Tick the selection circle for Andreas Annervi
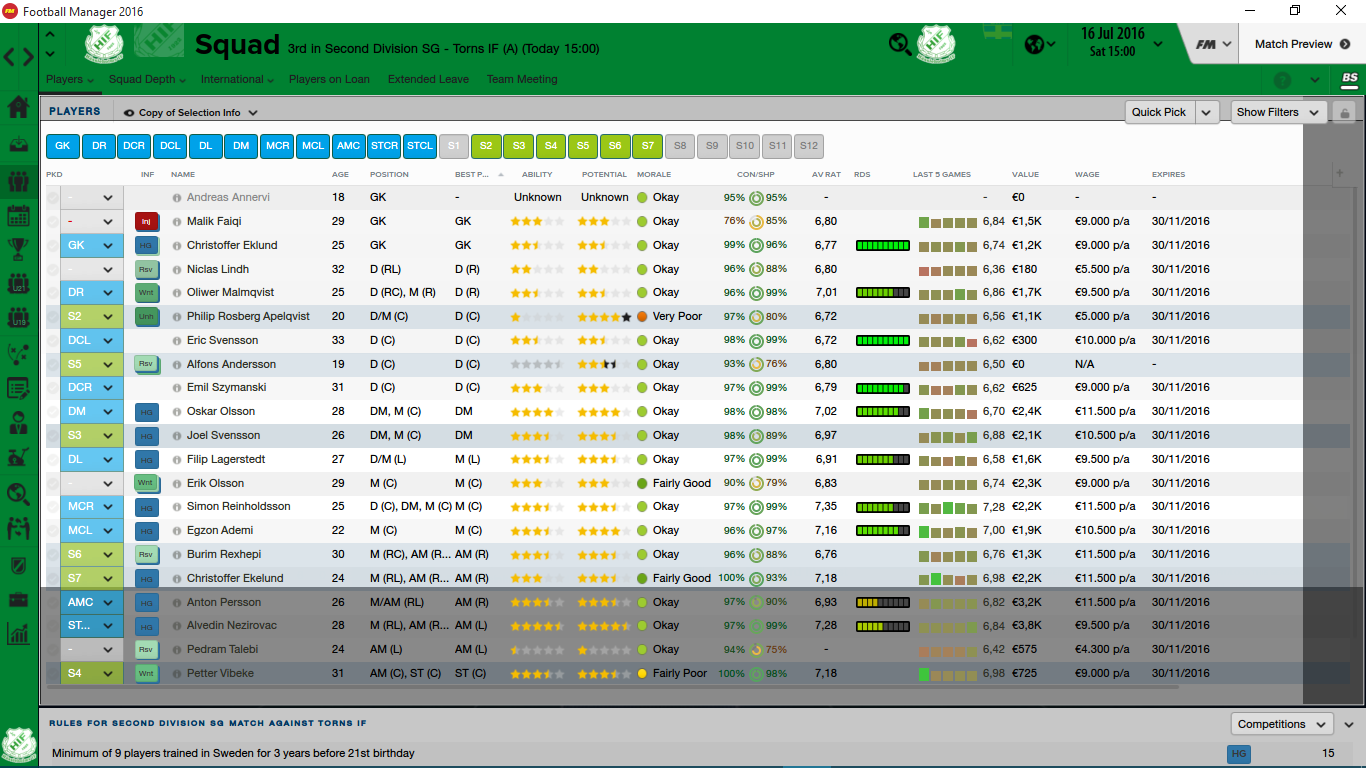The height and width of the screenshot is (768, 1366). [x=53, y=198]
